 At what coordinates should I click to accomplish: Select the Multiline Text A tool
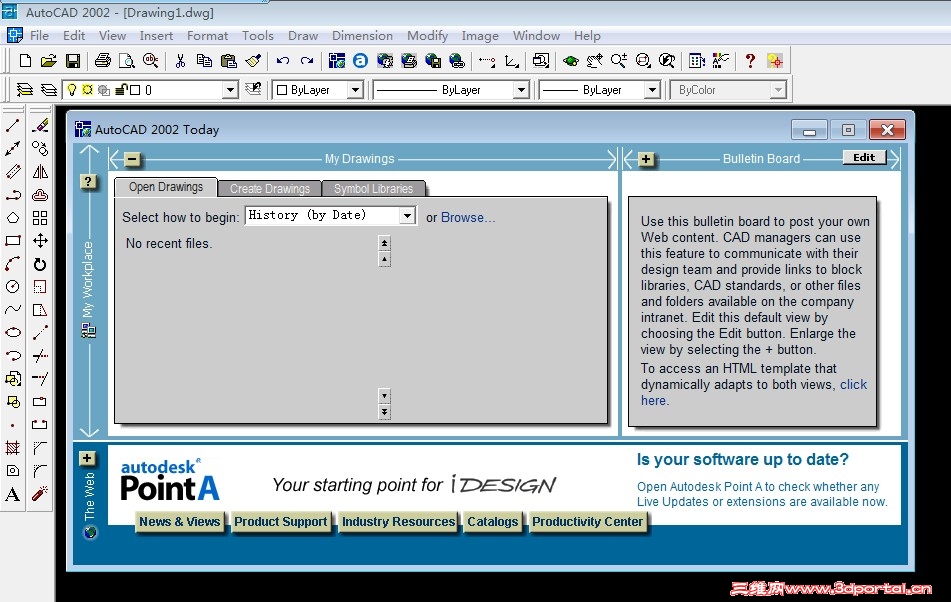pyautogui.click(x=13, y=494)
